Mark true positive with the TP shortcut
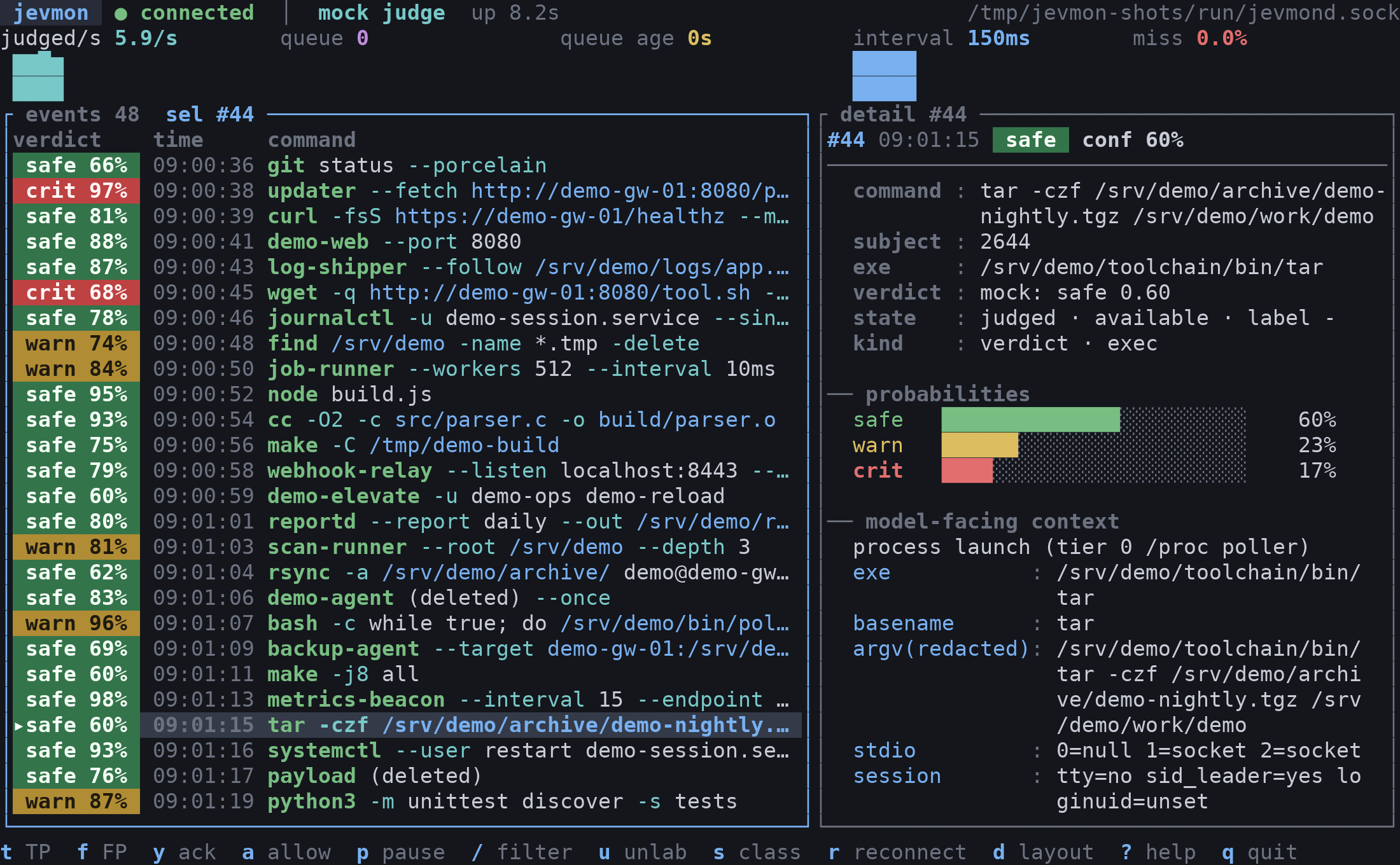 [x=25, y=852]
